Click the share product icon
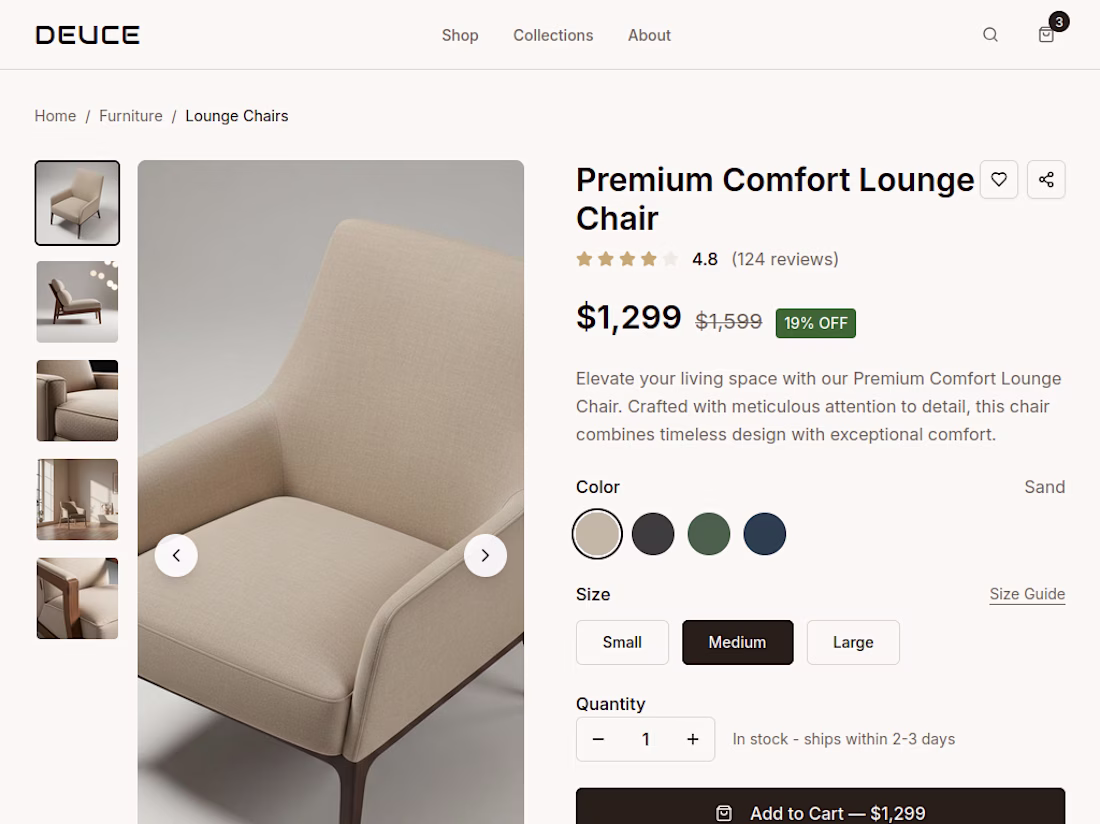1100x824 pixels. [1046, 180]
